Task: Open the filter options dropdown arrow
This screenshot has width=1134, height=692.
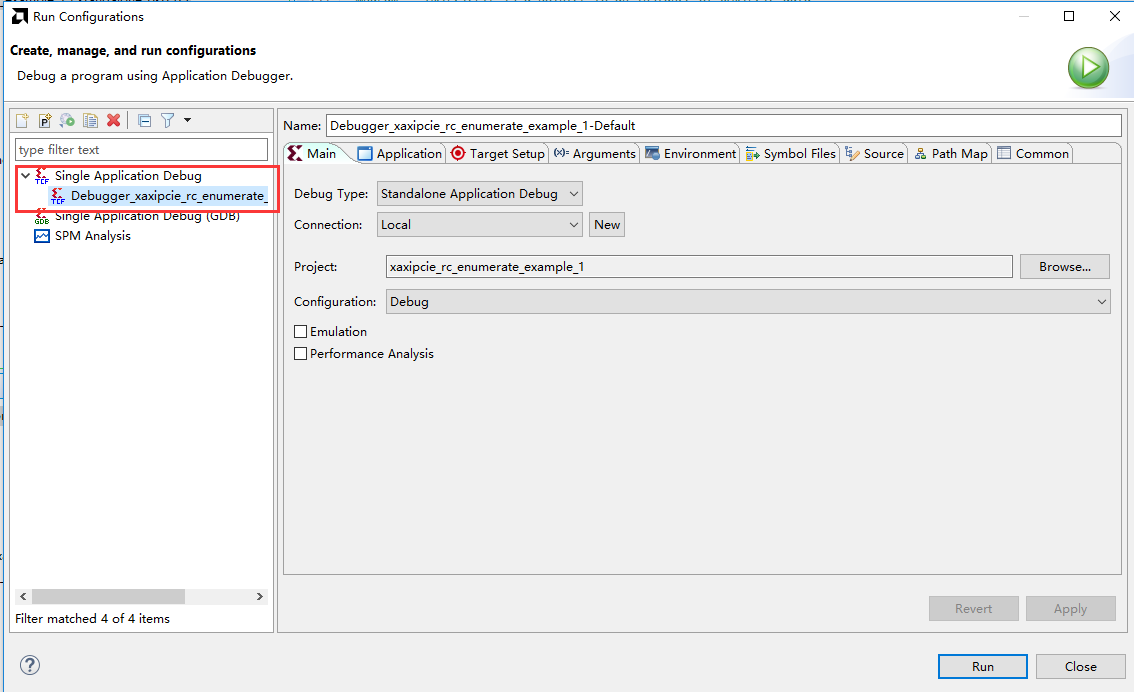Action: coord(187,120)
